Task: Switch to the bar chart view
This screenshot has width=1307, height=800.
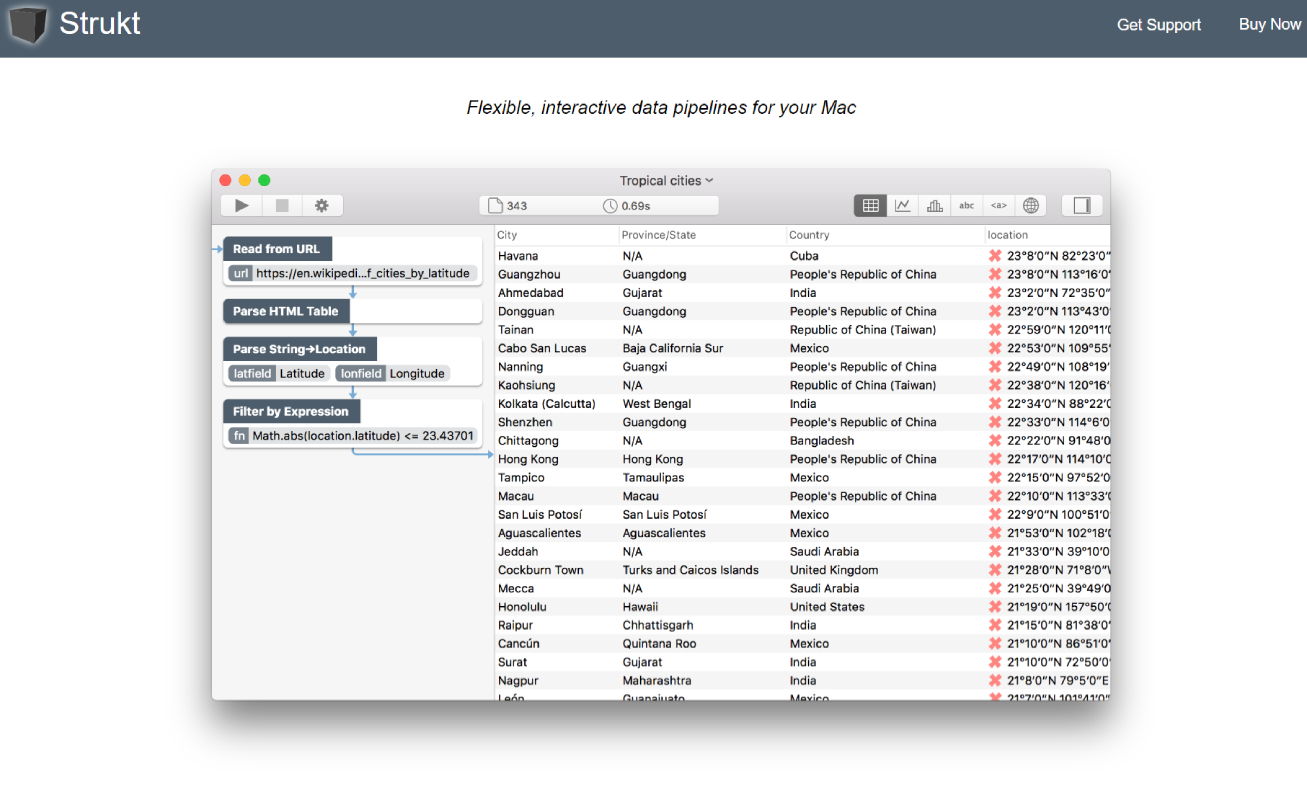Action: (935, 205)
